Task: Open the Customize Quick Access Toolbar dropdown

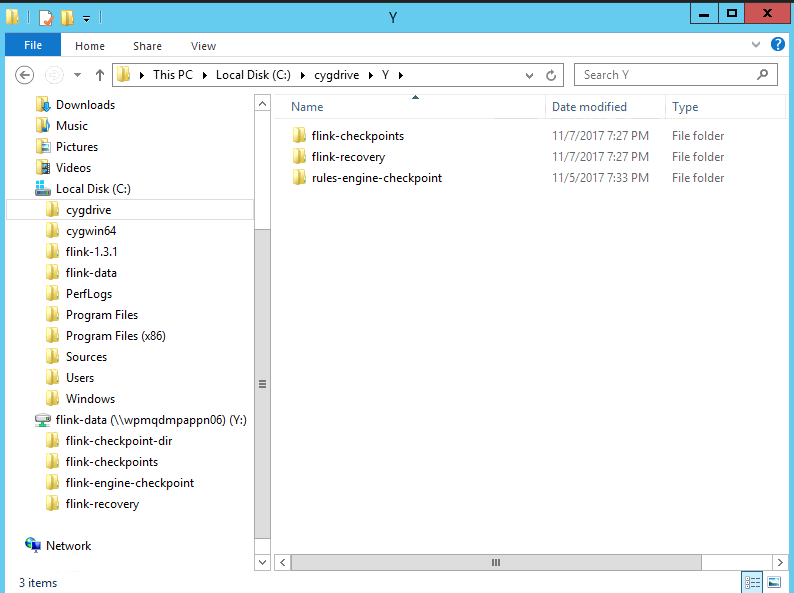Action: [87, 18]
